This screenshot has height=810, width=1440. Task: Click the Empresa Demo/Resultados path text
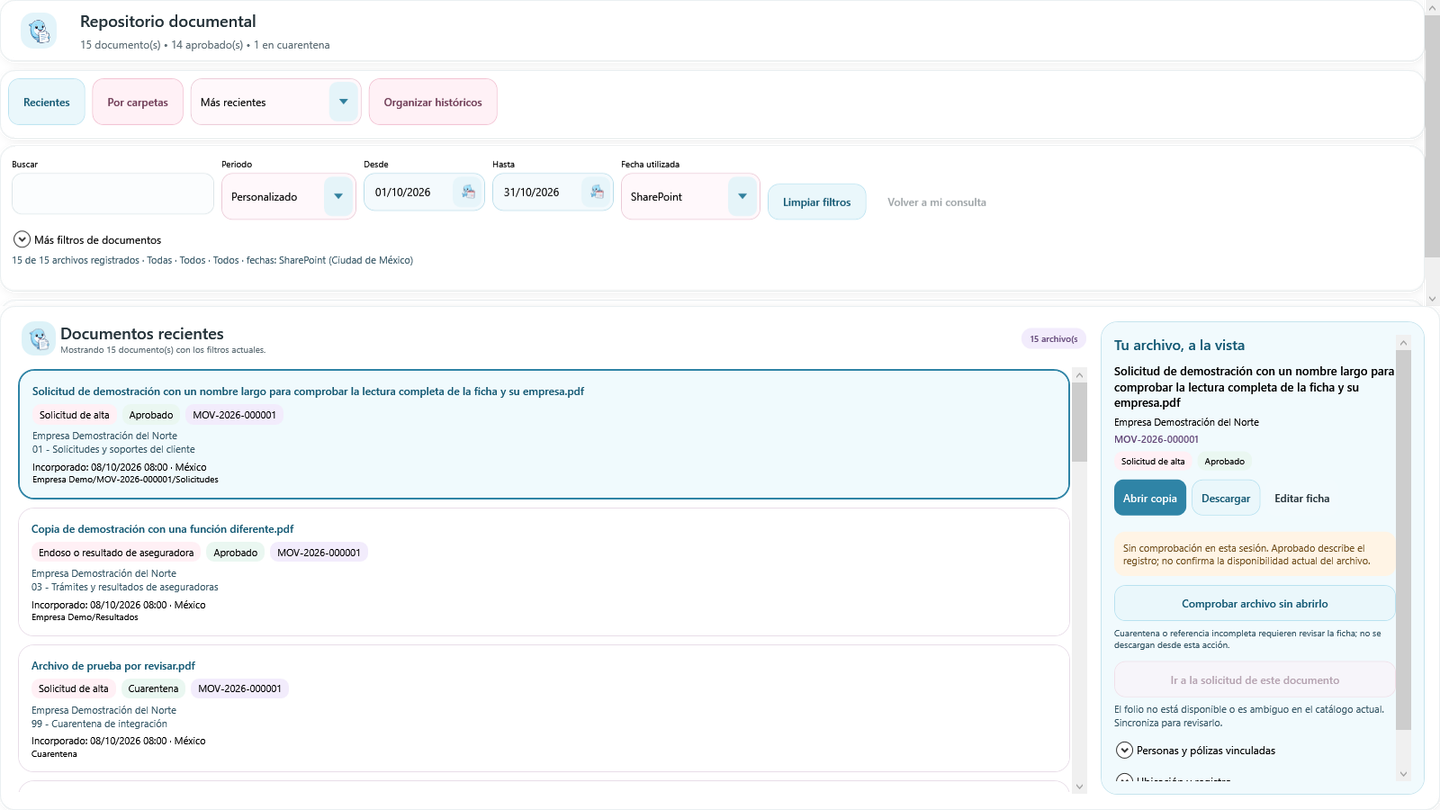[85, 617]
